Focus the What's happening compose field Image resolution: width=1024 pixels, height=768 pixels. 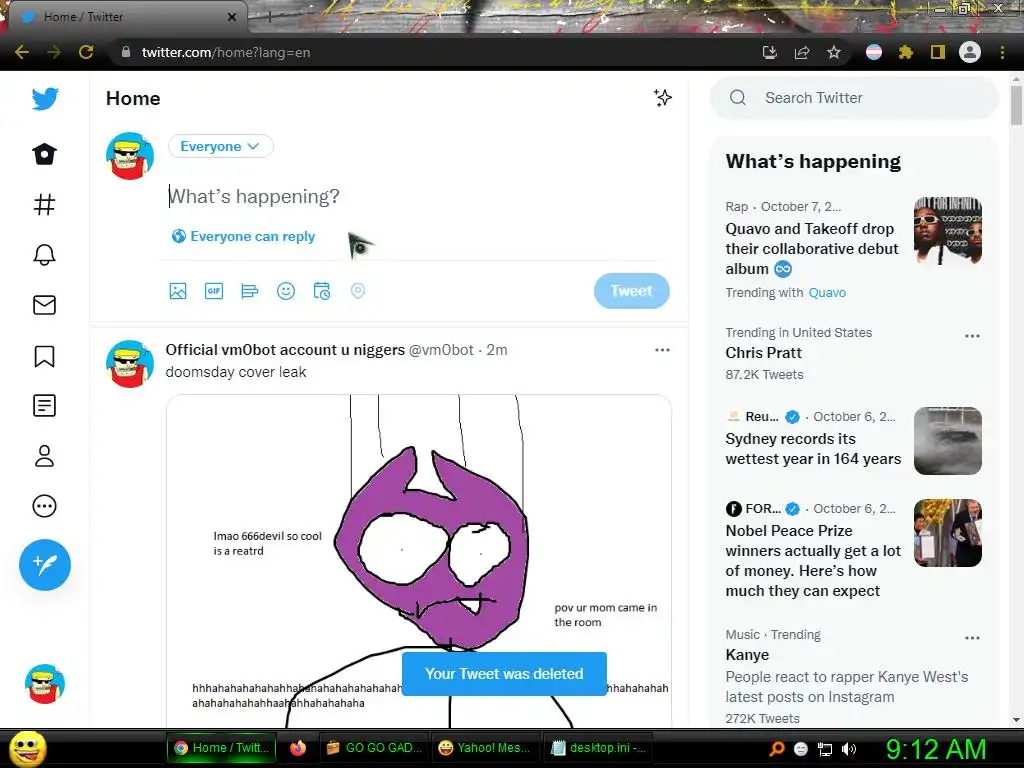(x=418, y=197)
